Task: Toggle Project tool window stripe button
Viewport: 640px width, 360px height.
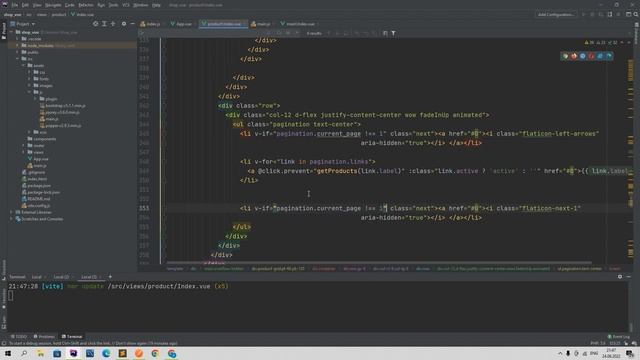Action: pos(4,31)
